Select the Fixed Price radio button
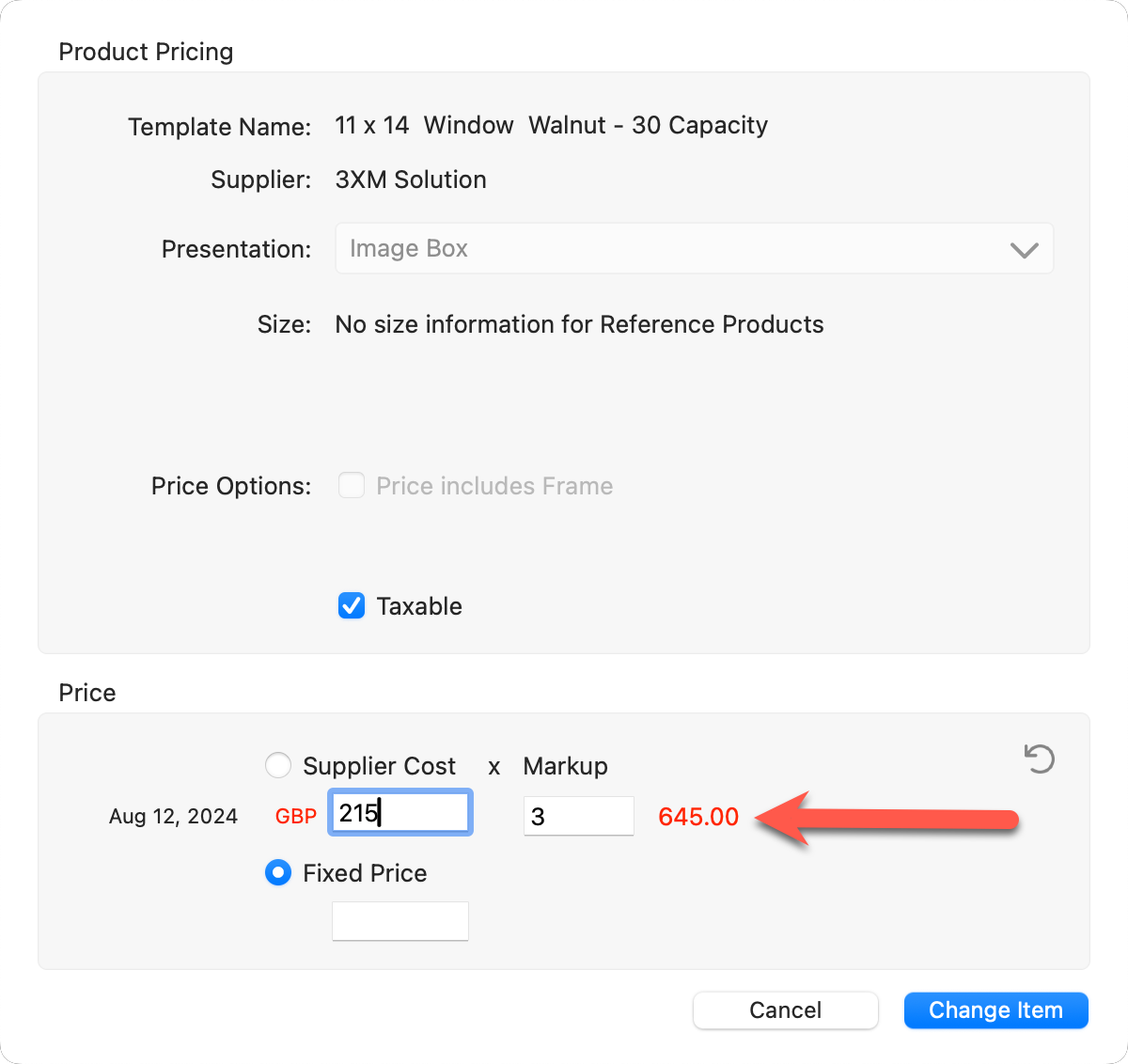This screenshot has width=1128, height=1064. [x=278, y=873]
